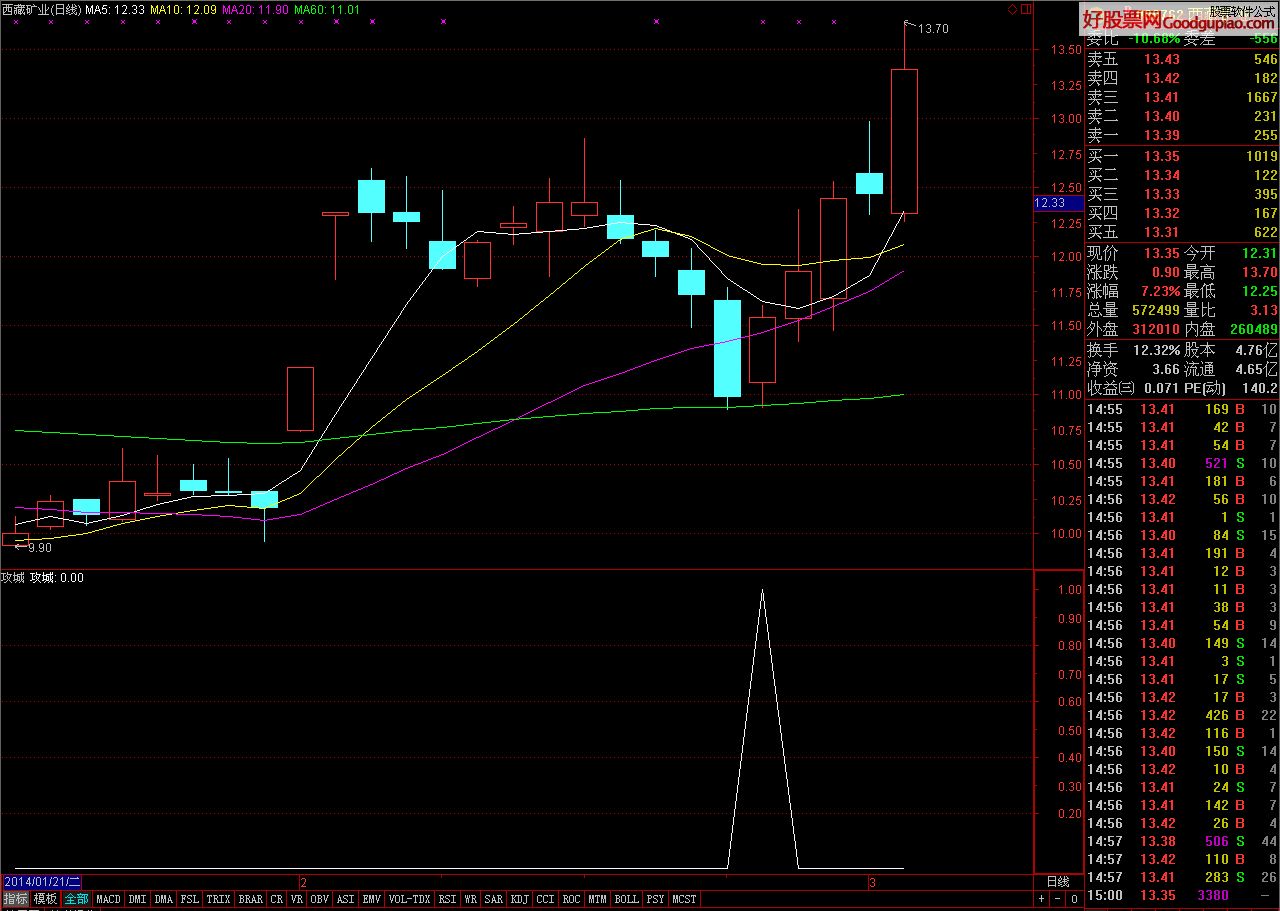Image resolution: width=1280 pixels, height=911 pixels.
Task: Click the 买五 13.31 buy order row
Action: click(x=1183, y=232)
